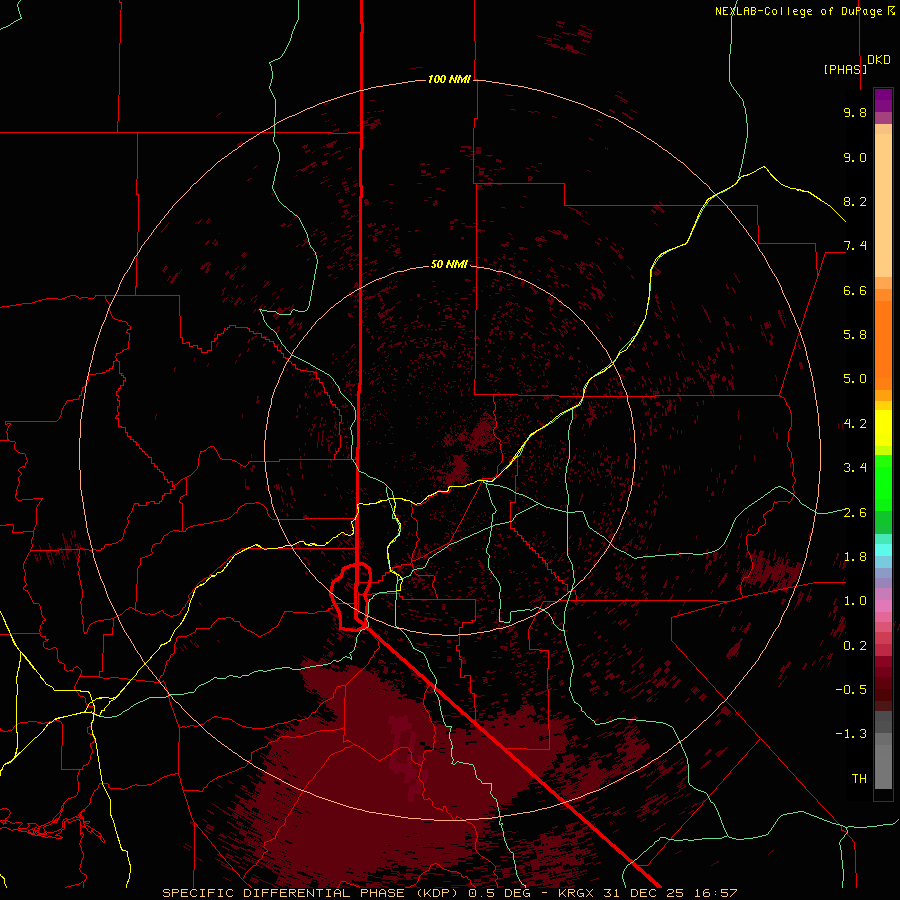Click the 6.6 scale value
900x900 pixels.
point(855,290)
